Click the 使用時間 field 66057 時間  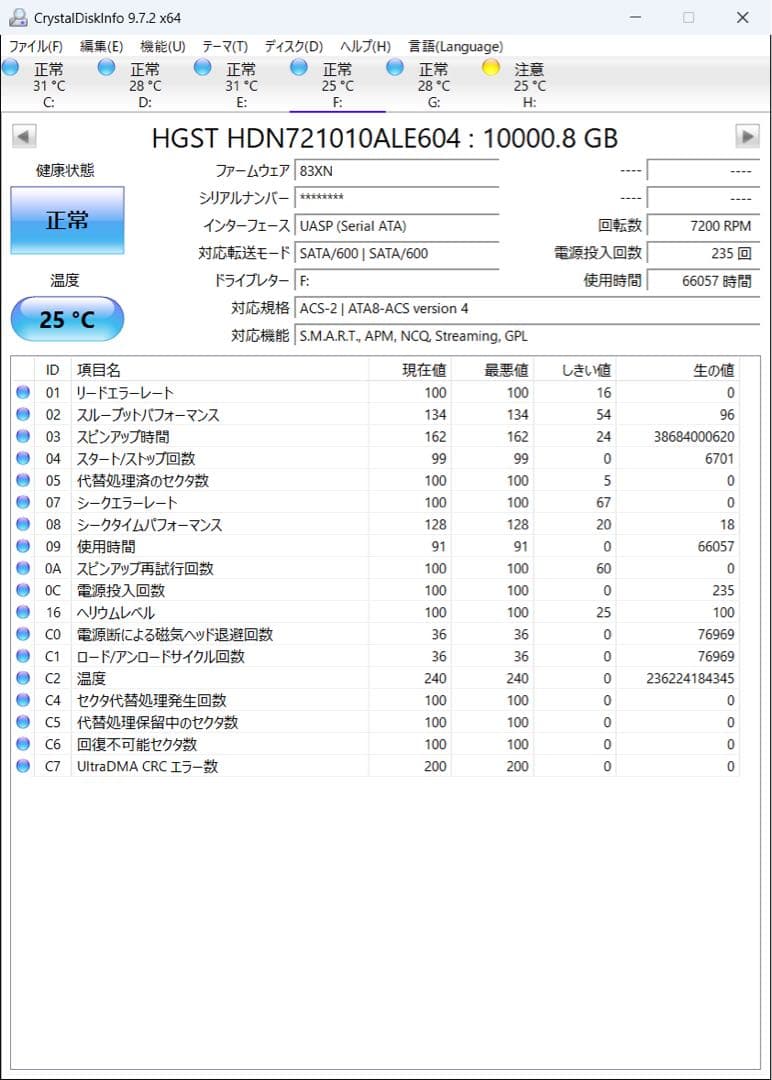click(x=703, y=281)
